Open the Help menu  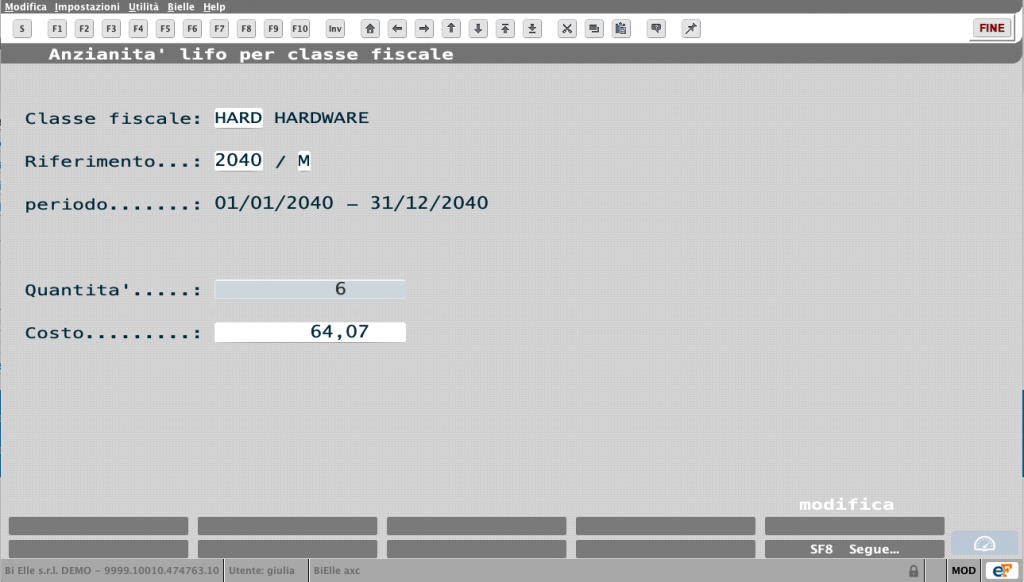(214, 7)
